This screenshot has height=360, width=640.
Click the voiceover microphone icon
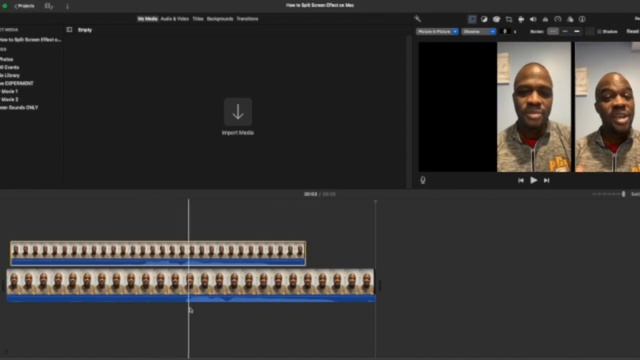tap(423, 180)
